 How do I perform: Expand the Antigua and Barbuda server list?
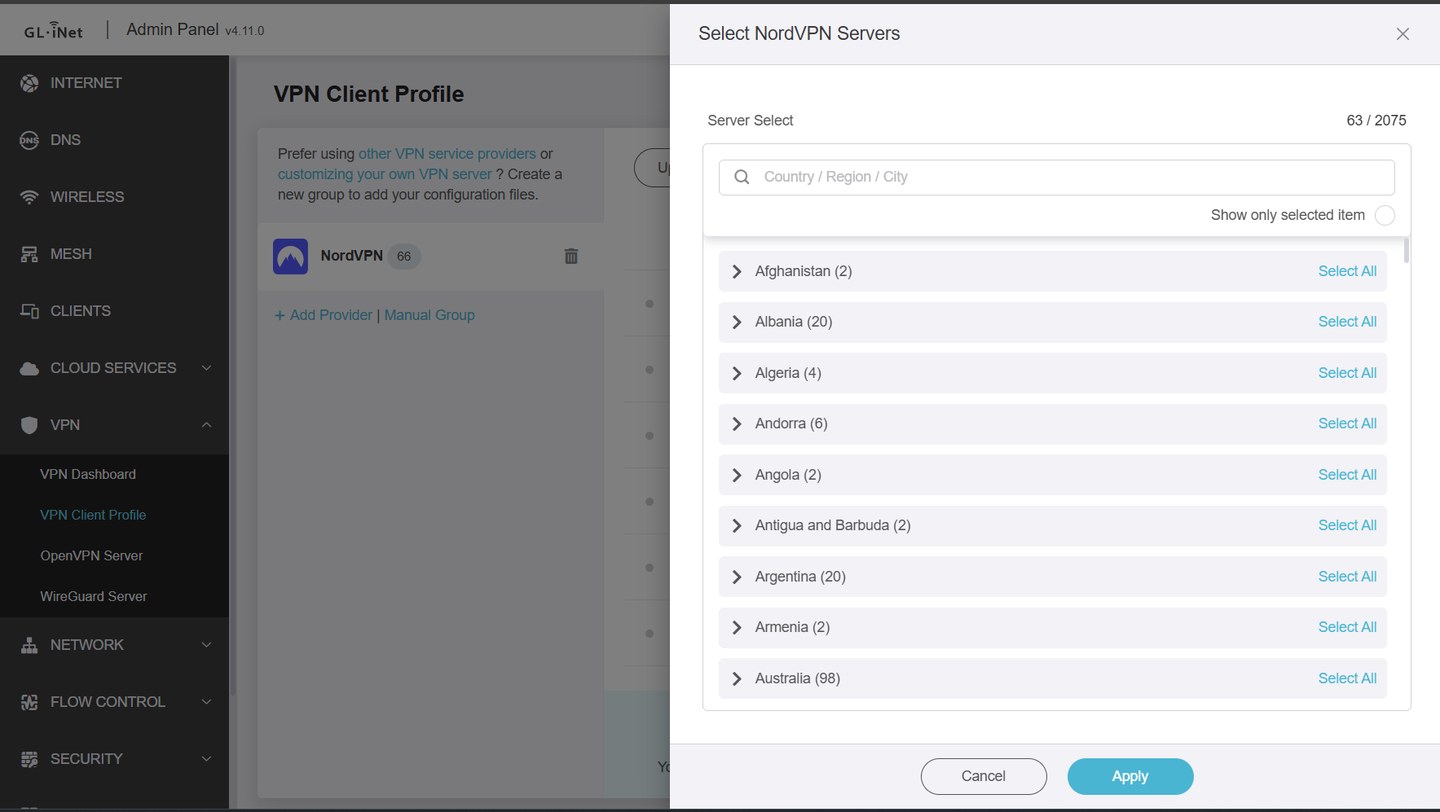pos(737,526)
